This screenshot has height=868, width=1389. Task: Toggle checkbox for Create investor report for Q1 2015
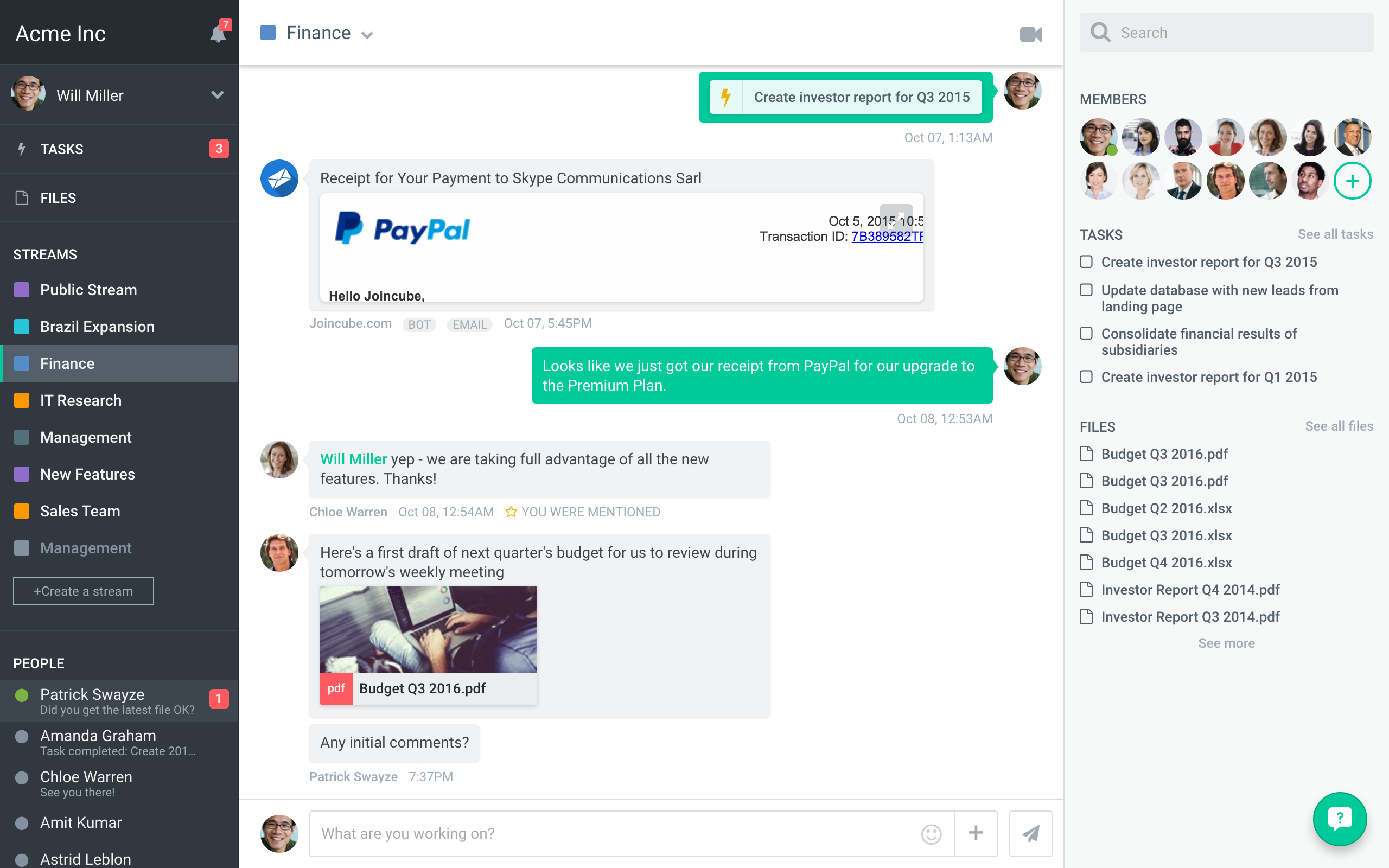click(1086, 376)
